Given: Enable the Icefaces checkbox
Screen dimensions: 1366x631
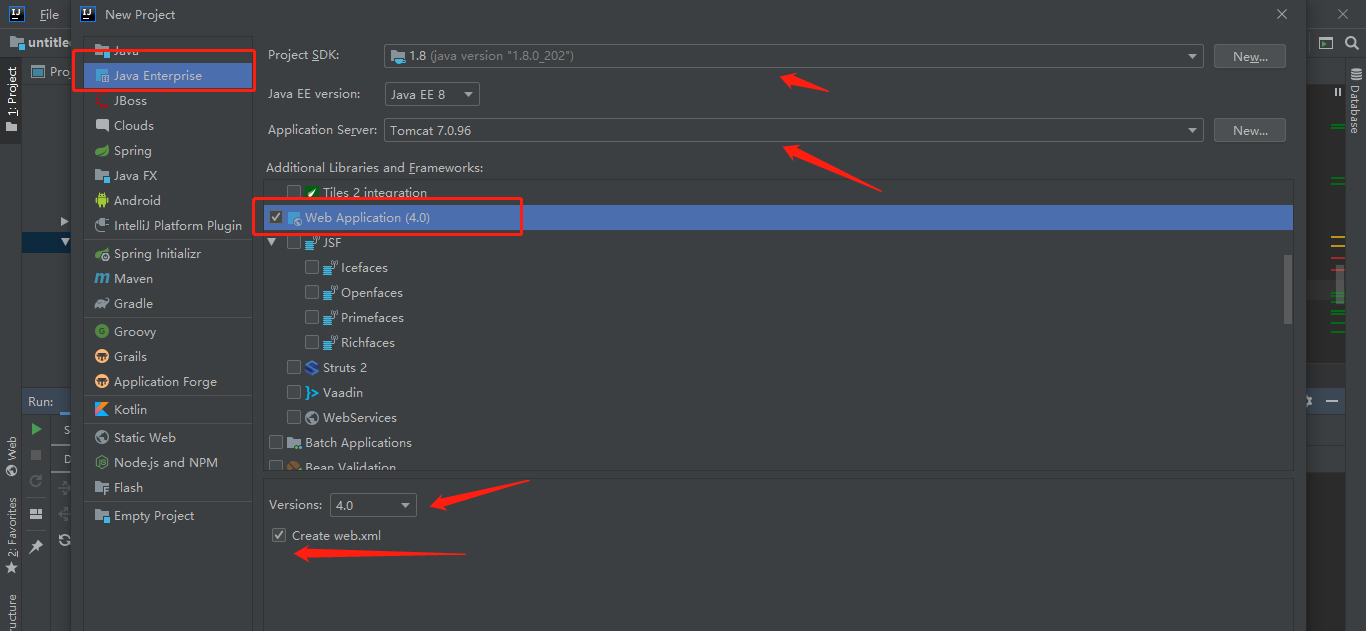Looking at the screenshot, I should pyautogui.click(x=312, y=267).
